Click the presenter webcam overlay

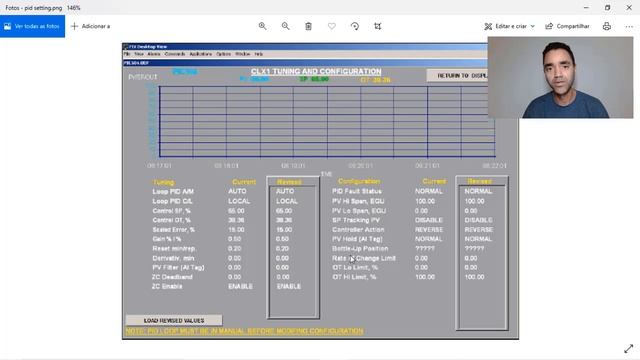[x=560, y=78]
